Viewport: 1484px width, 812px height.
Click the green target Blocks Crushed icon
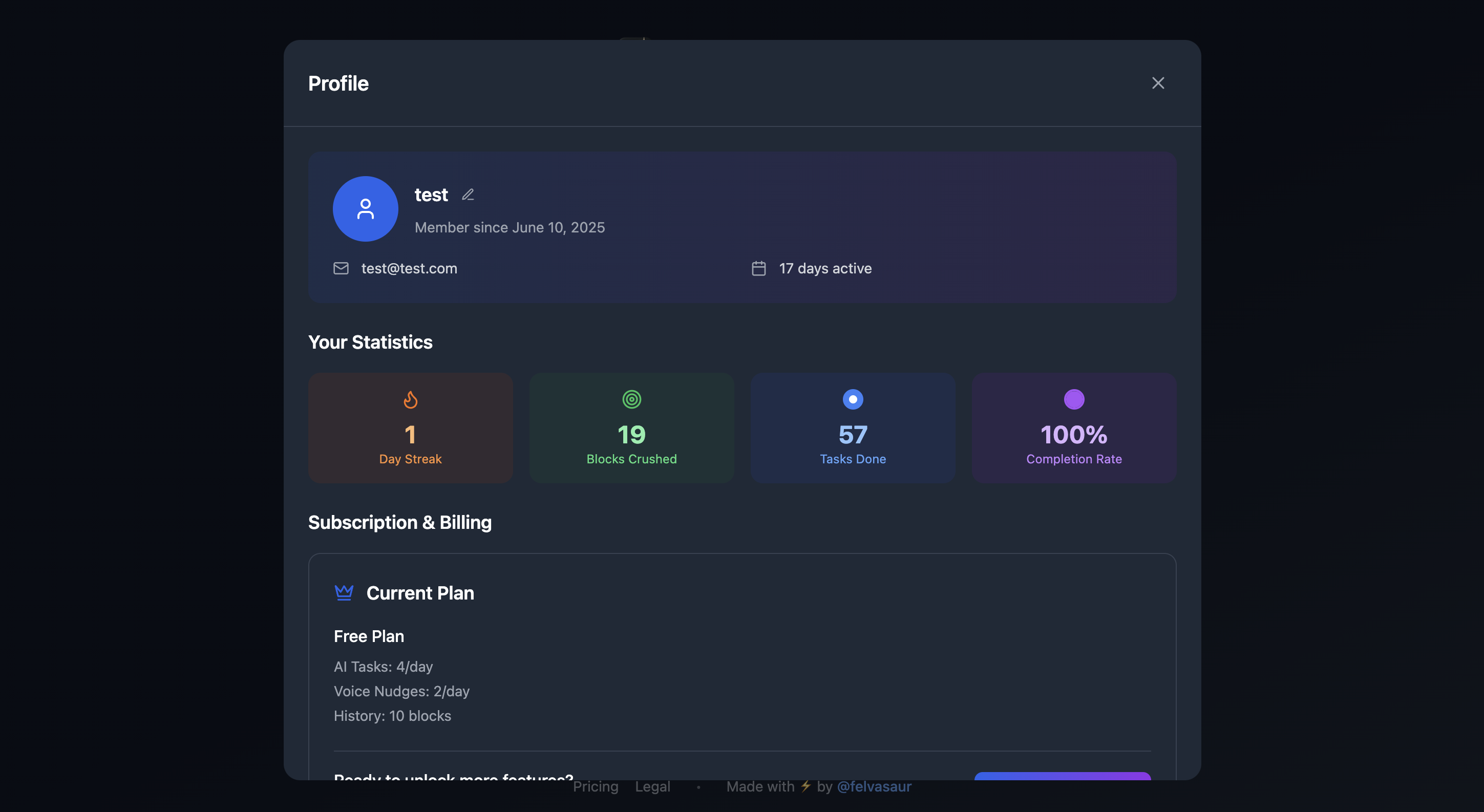[631, 399]
